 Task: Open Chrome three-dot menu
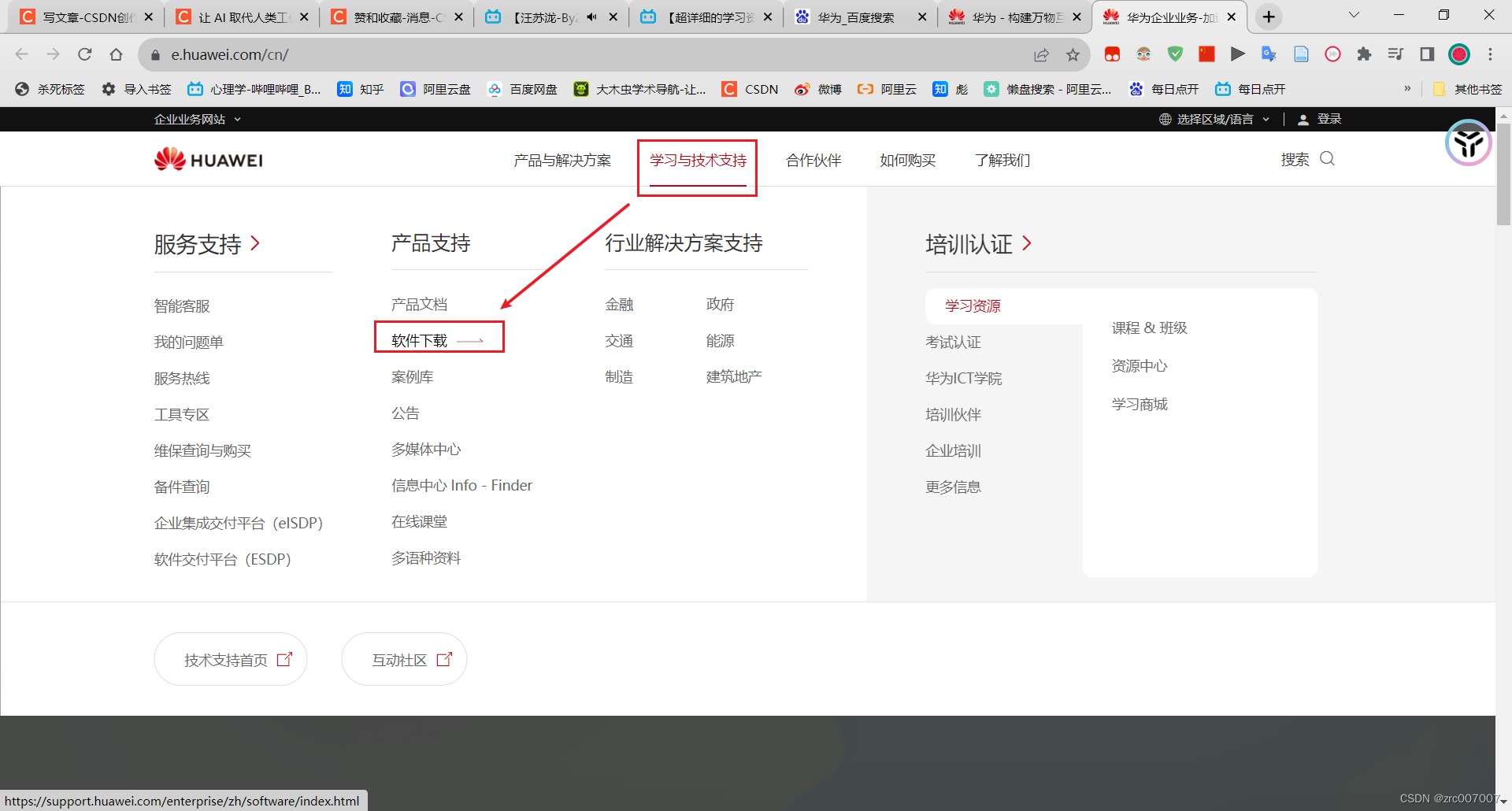[1490, 54]
